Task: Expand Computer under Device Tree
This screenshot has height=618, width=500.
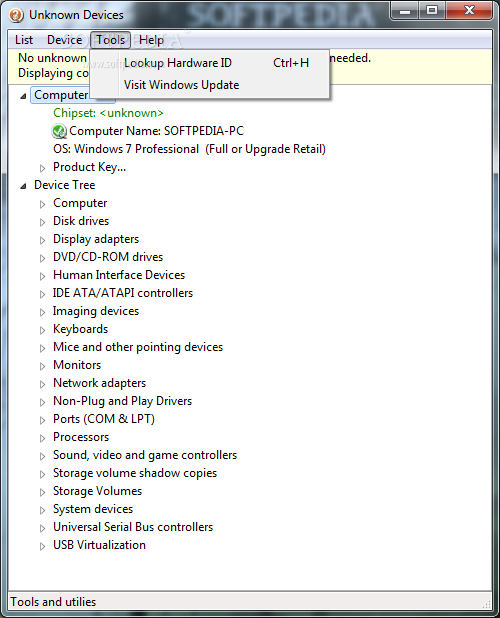Action: tap(43, 204)
